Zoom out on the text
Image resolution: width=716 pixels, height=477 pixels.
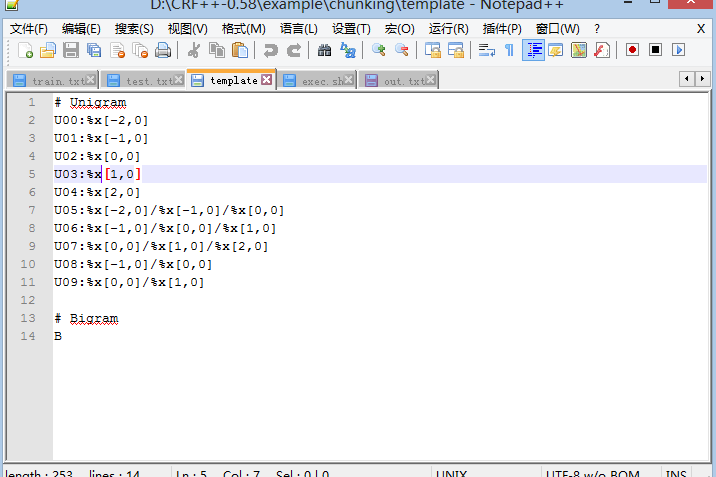(x=402, y=50)
